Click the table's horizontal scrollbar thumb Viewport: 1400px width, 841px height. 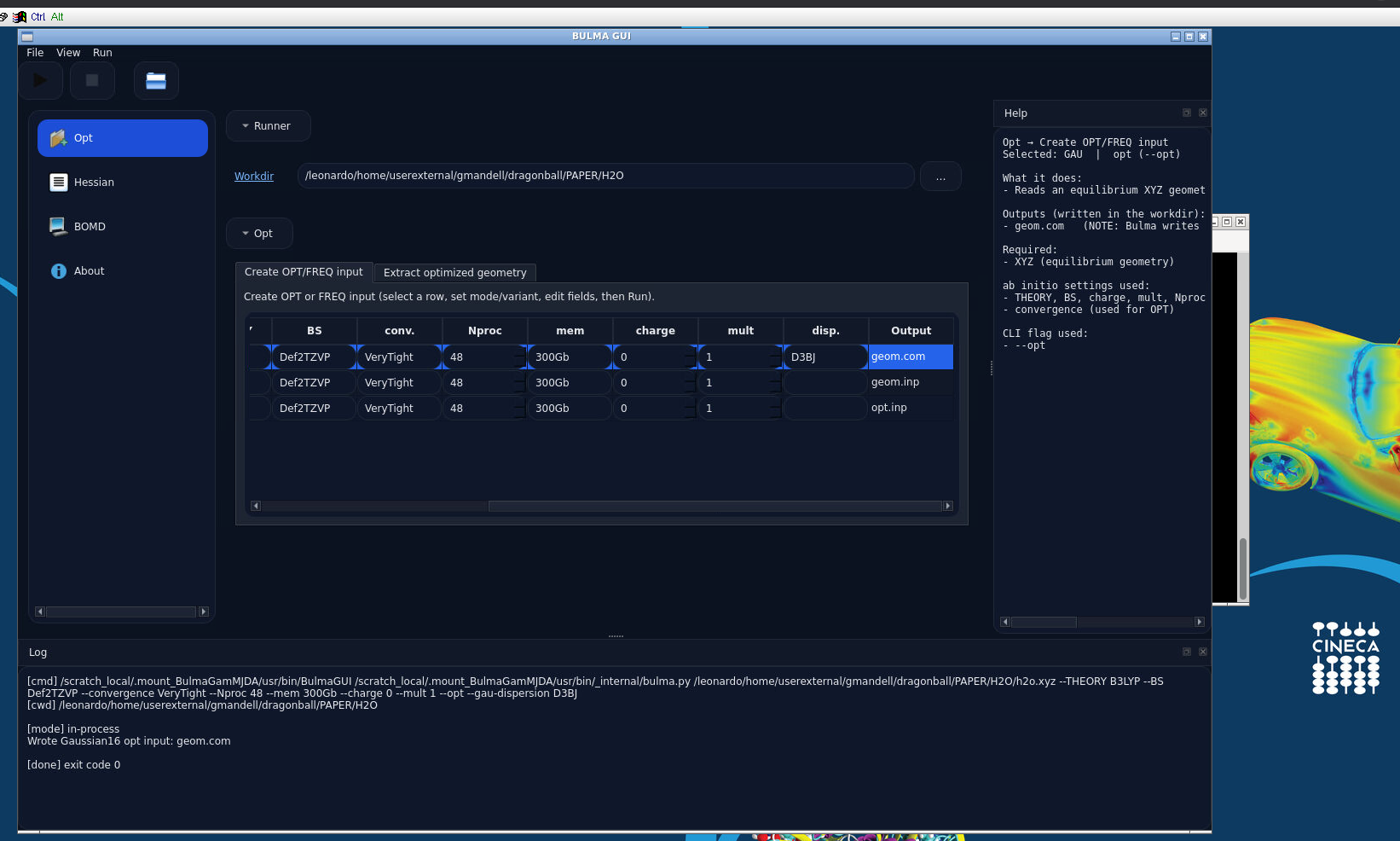pos(714,506)
